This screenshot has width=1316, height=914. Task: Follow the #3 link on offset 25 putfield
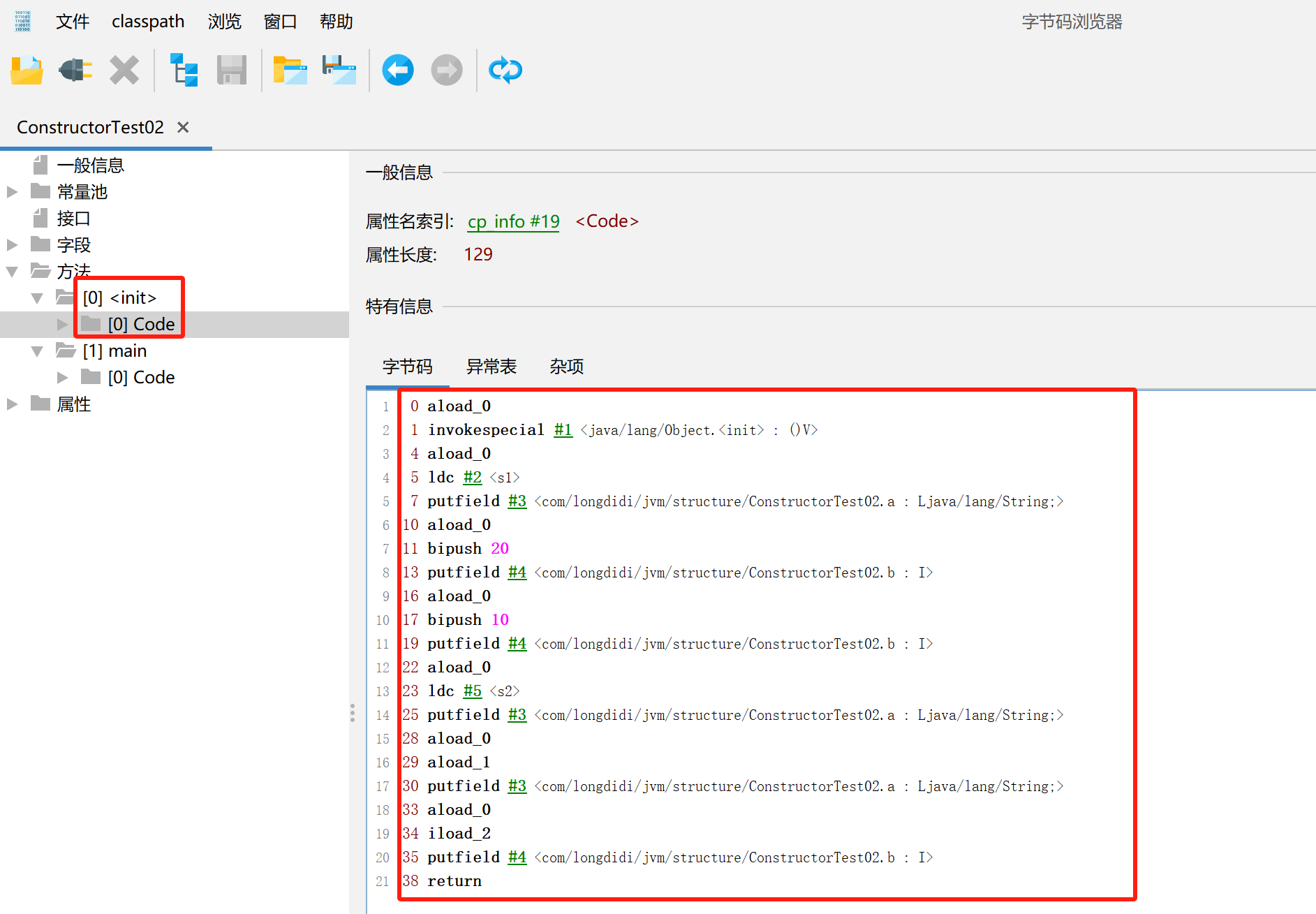(x=517, y=714)
